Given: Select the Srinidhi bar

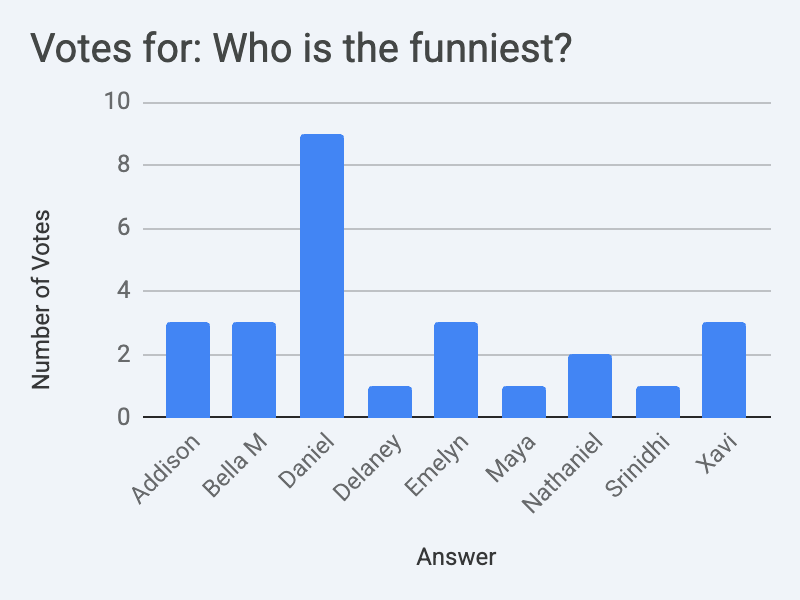Looking at the screenshot, I should coord(658,402).
